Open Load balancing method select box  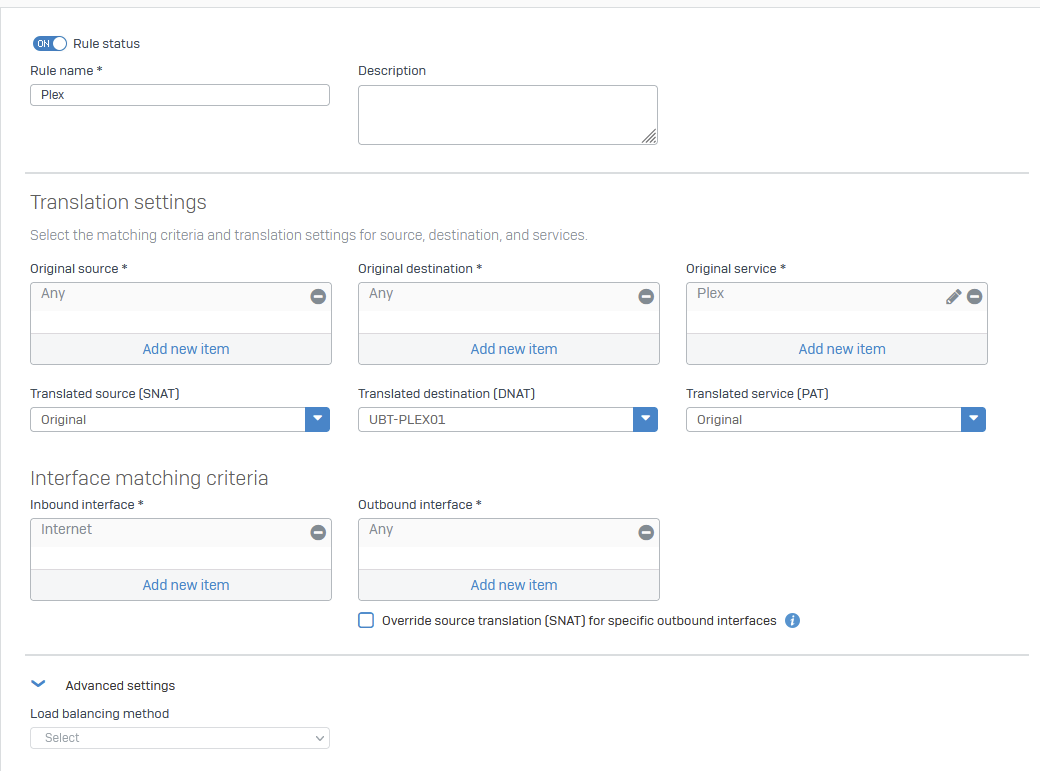[x=180, y=738]
